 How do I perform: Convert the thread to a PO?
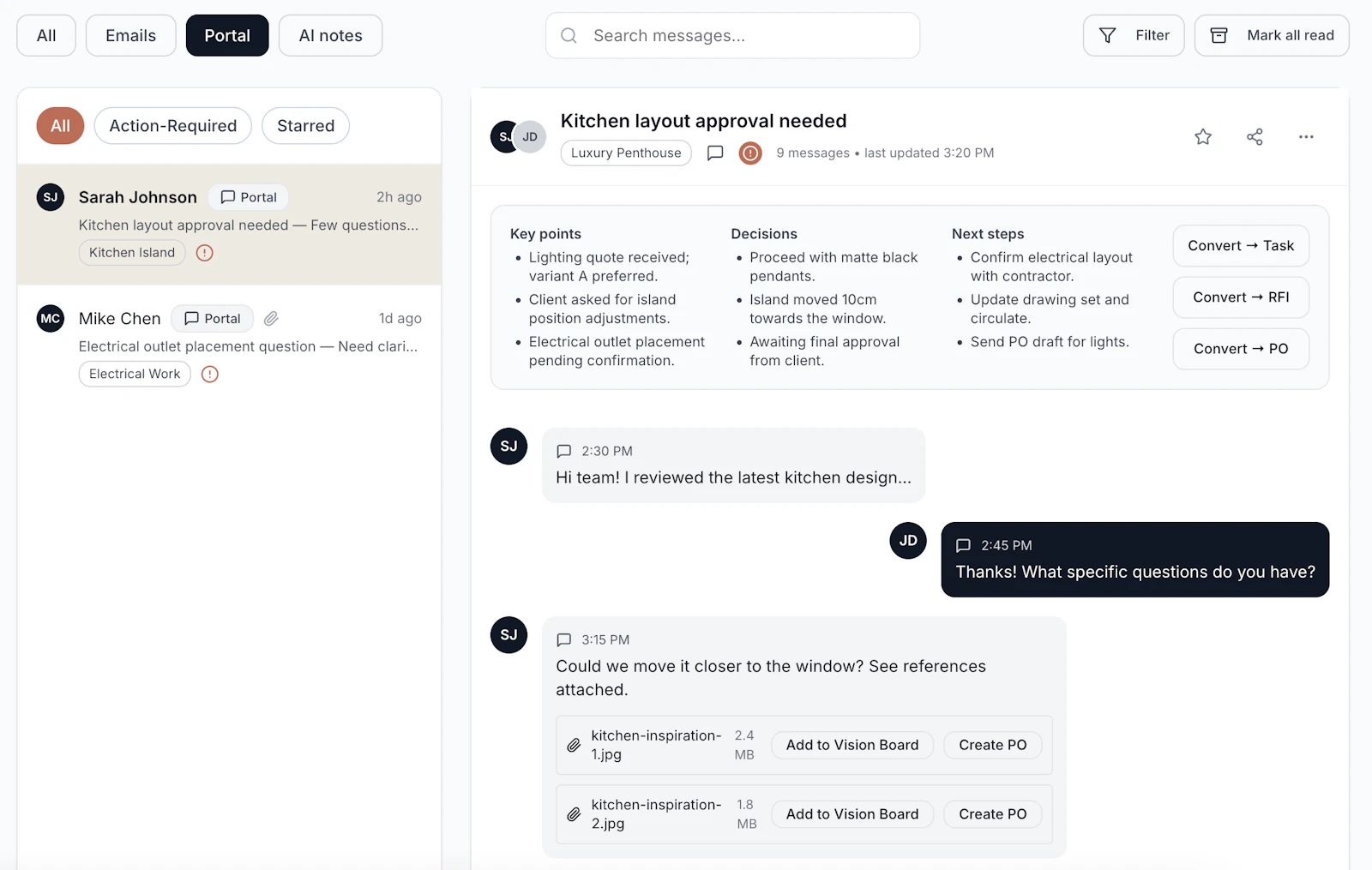[1241, 349]
